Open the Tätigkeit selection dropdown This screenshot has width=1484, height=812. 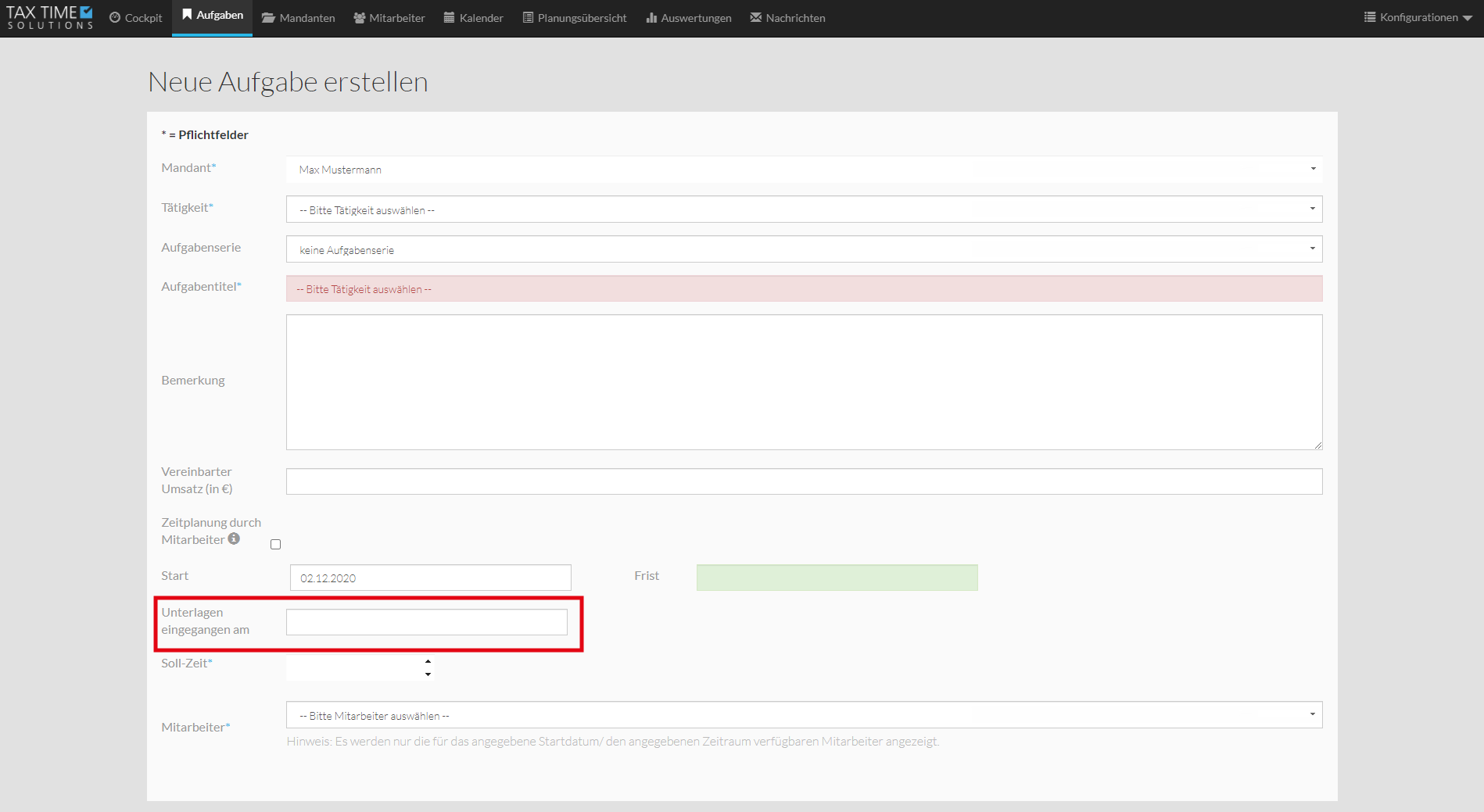(x=805, y=209)
